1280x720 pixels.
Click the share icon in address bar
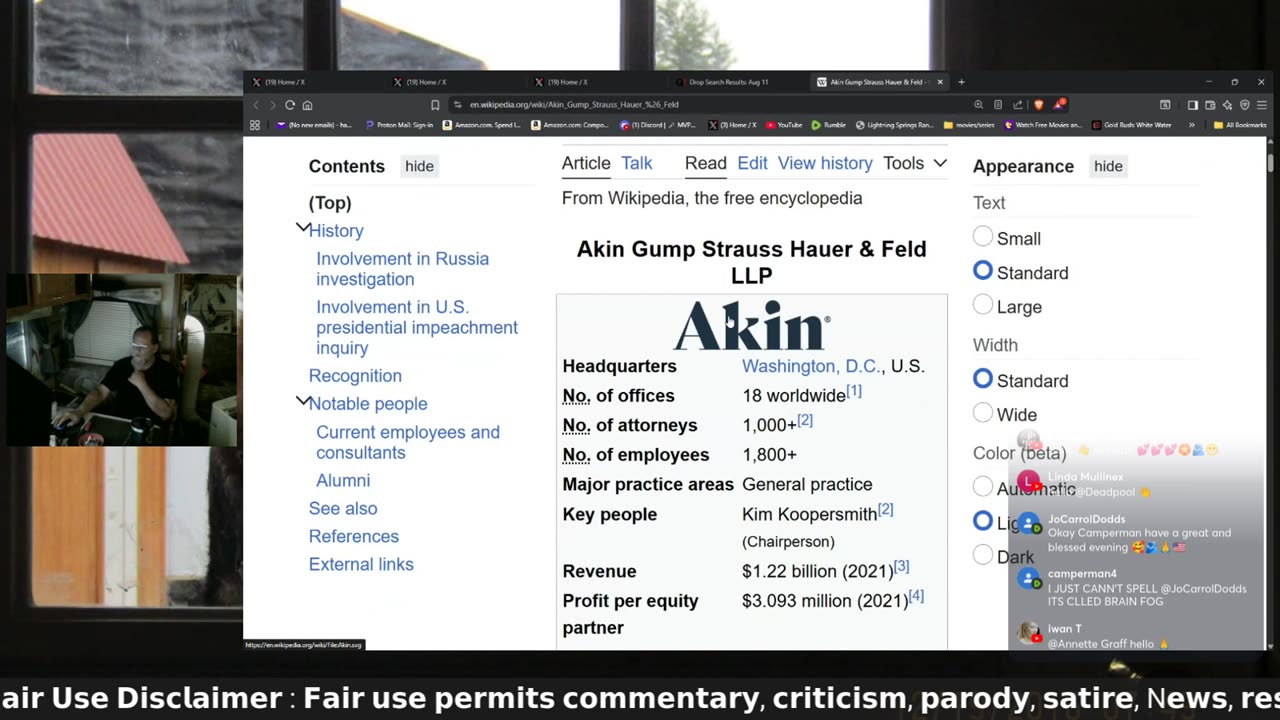[x=1018, y=105]
